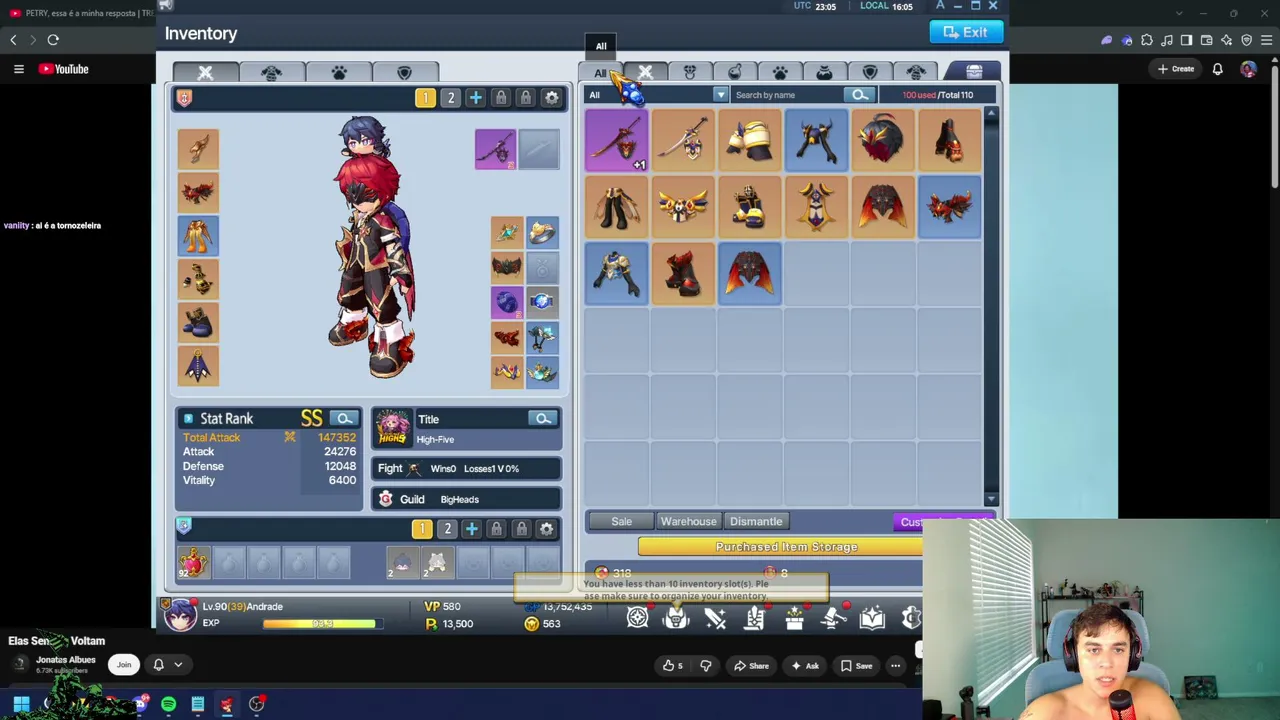Open the crossed-swords equipment inventory tab

(x=645, y=72)
